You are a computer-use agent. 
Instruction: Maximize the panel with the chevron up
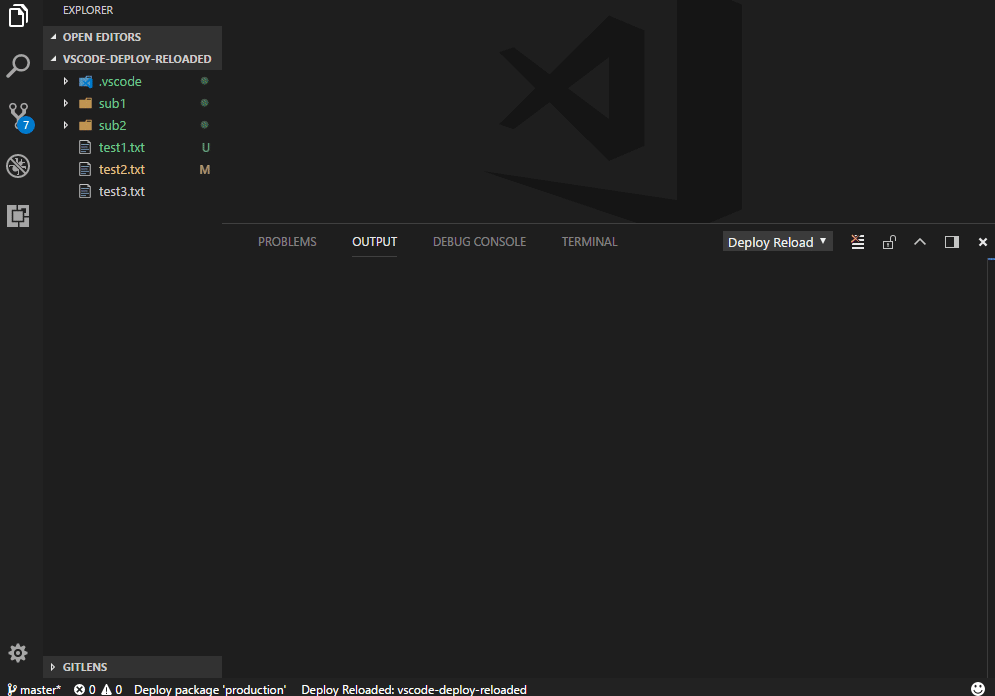click(919, 242)
